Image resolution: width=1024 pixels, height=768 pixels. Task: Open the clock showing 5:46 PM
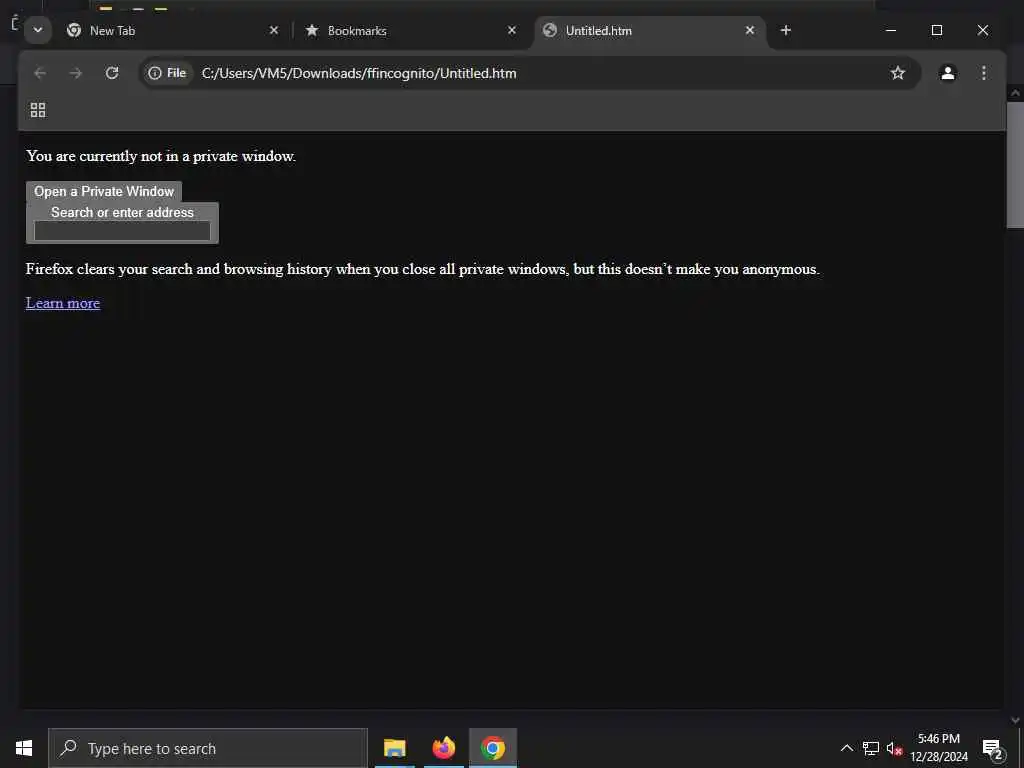[939, 748]
